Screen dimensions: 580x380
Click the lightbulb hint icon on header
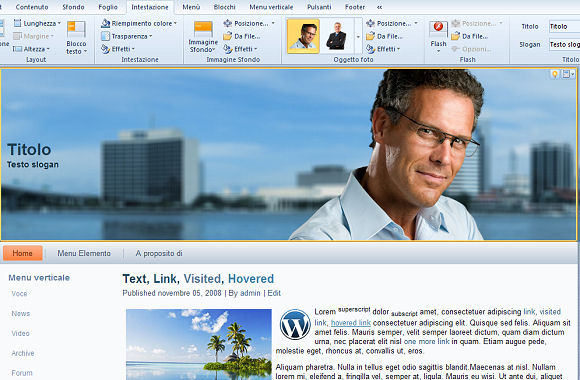pyautogui.click(x=554, y=74)
